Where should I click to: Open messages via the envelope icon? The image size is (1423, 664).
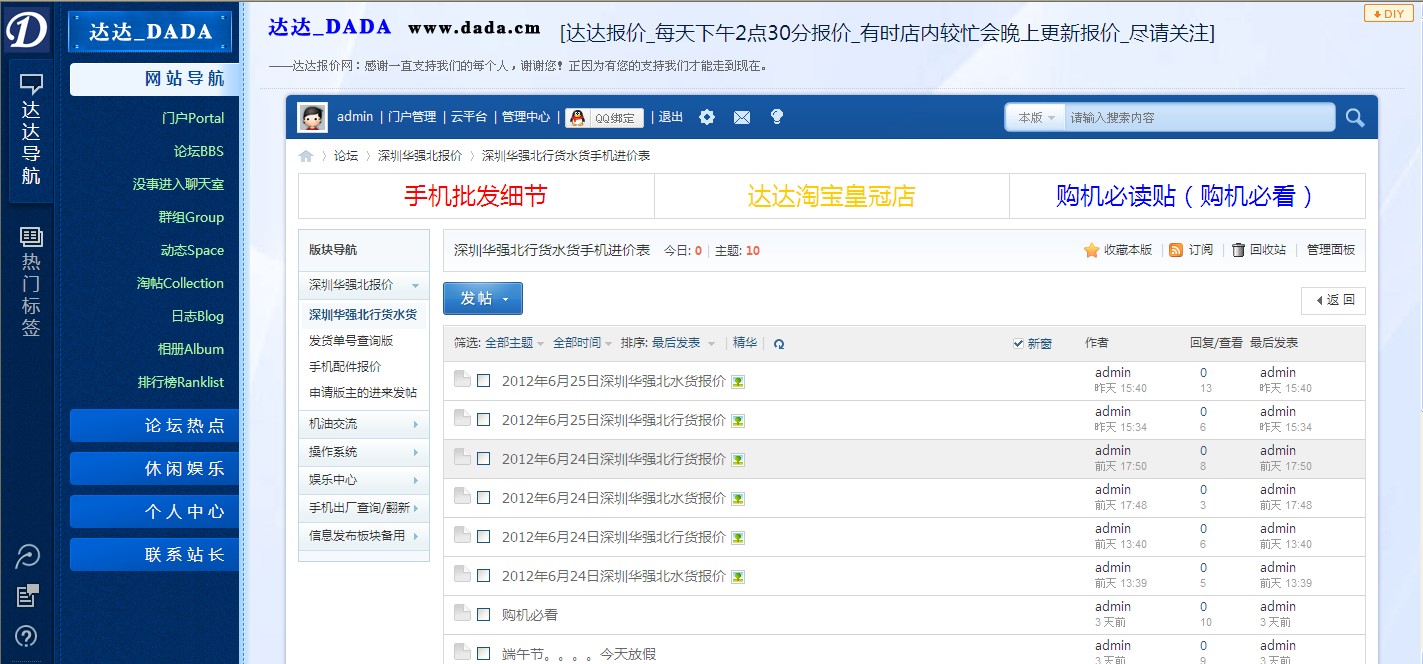click(741, 117)
